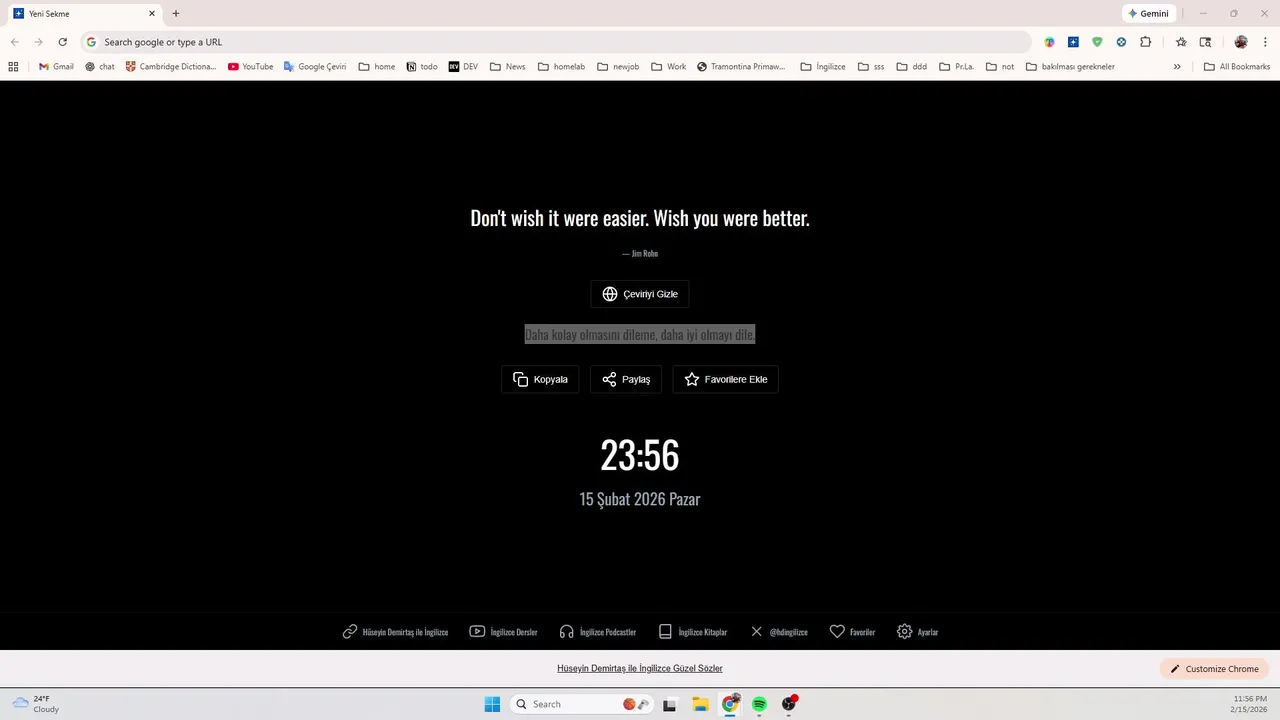Image resolution: width=1280 pixels, height=720 pixels.
Task: Click the taskbar Search box
Action: pyautogui.click(x=584, y=704)
